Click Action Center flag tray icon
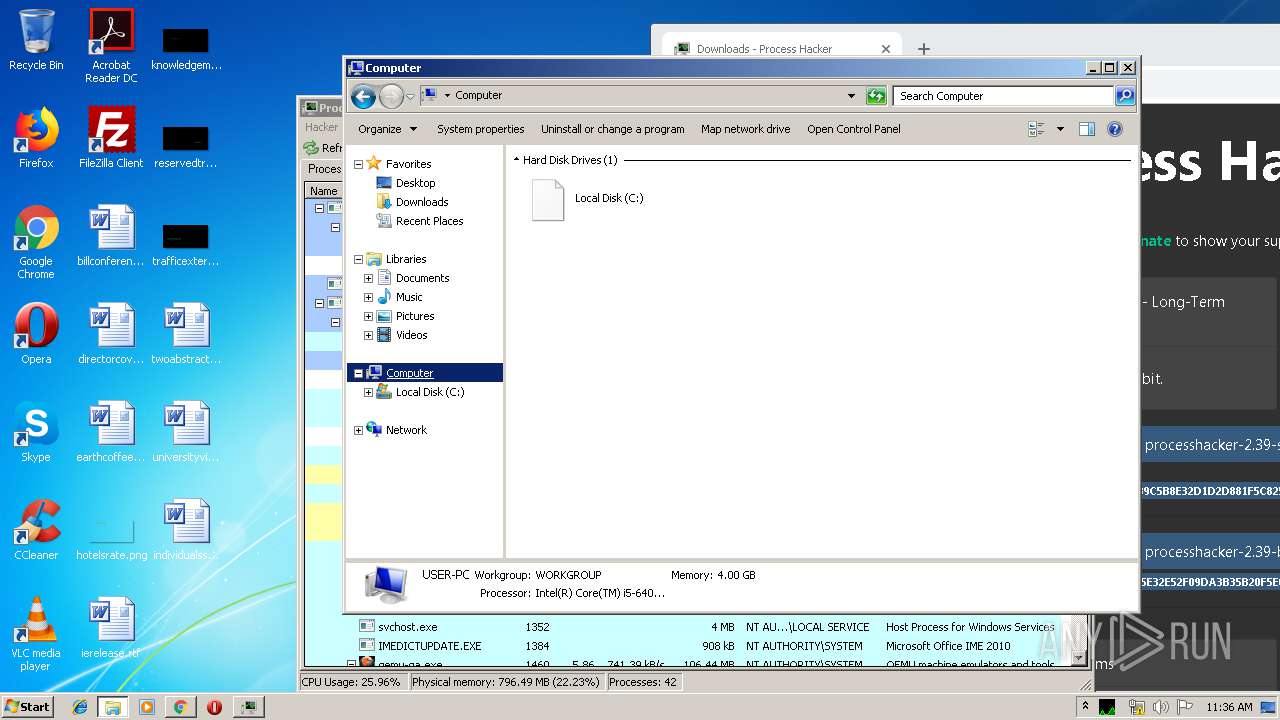This screenshot has height=720, width=1280. (1185, 707)
